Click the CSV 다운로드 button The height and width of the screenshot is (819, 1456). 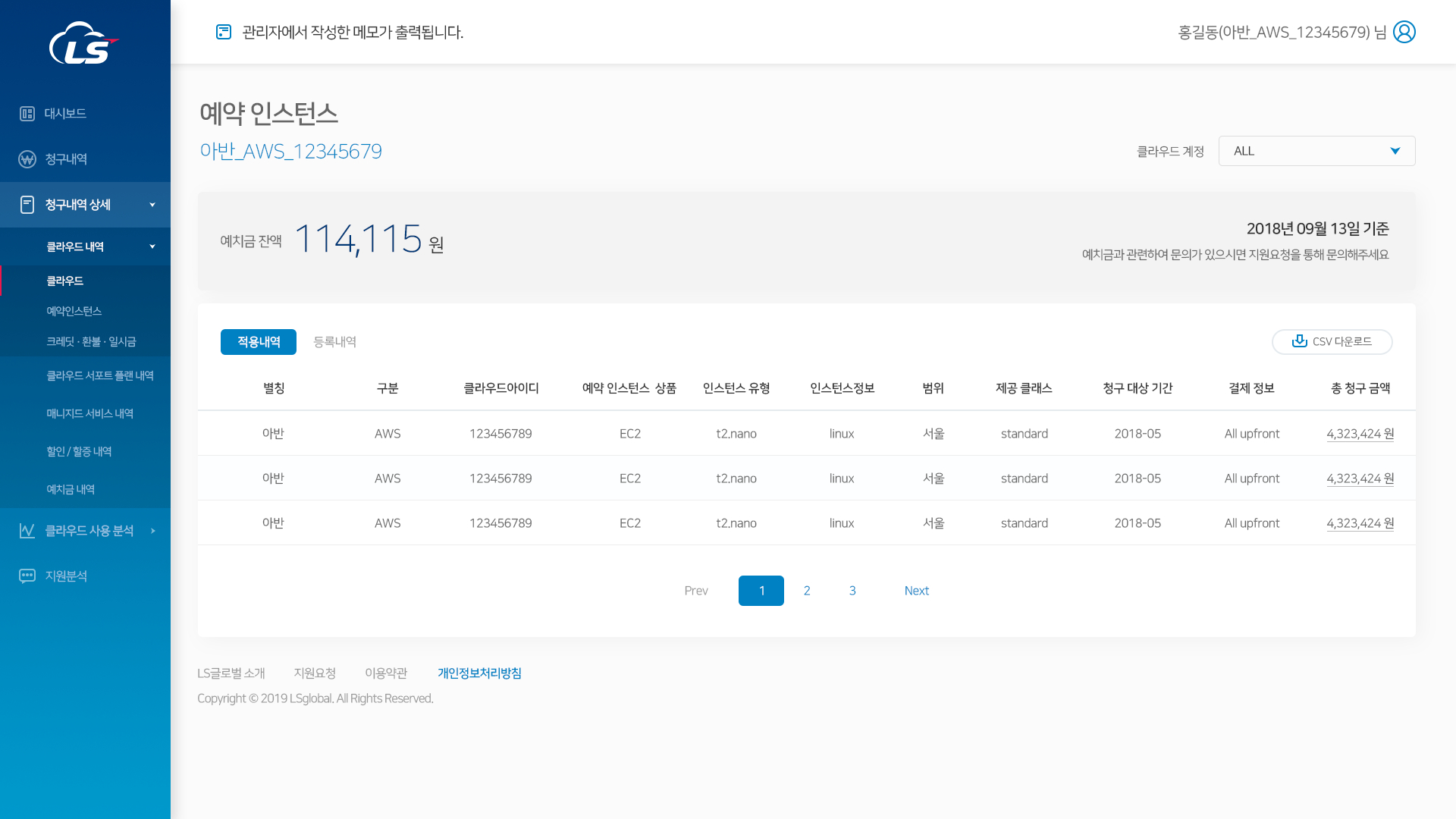coord(1332,341)
